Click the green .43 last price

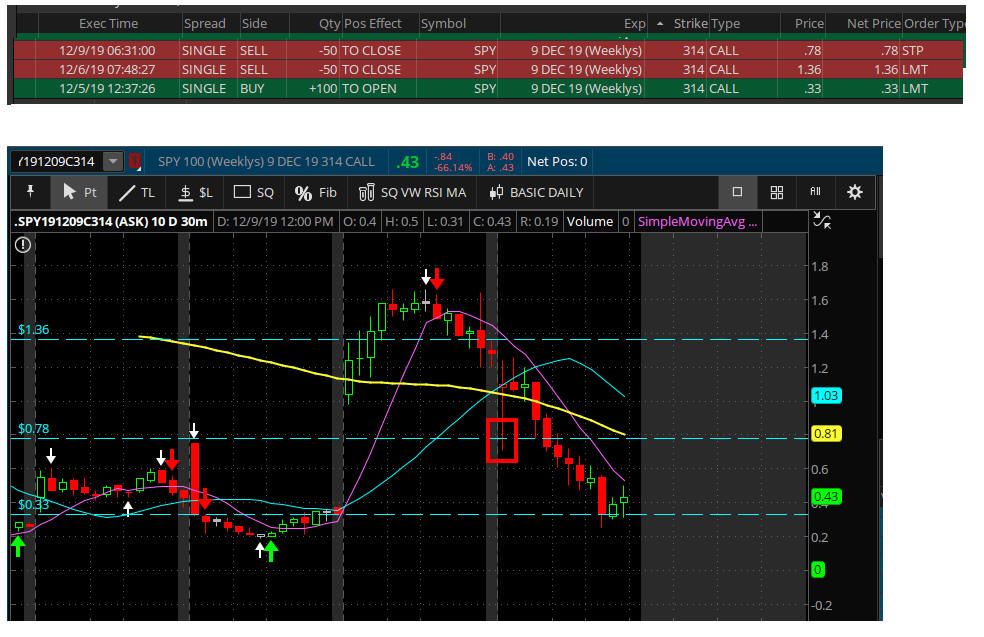(x=407, y=162)
